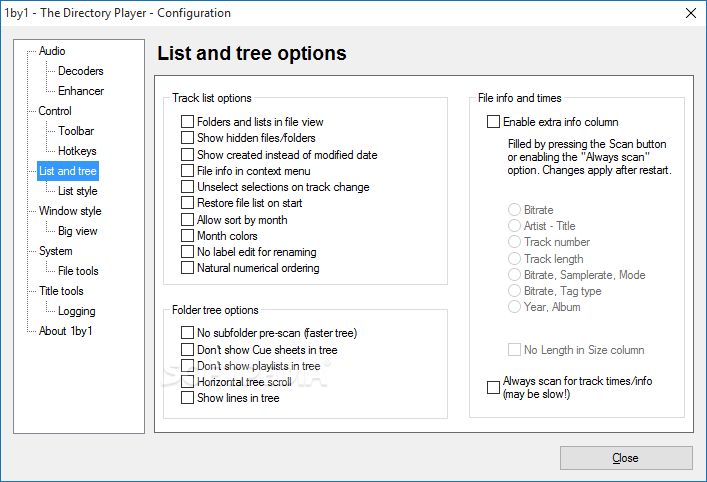707x482 pixels.
Task: Select the Bitrate radio option
Action: coord(514,210)
